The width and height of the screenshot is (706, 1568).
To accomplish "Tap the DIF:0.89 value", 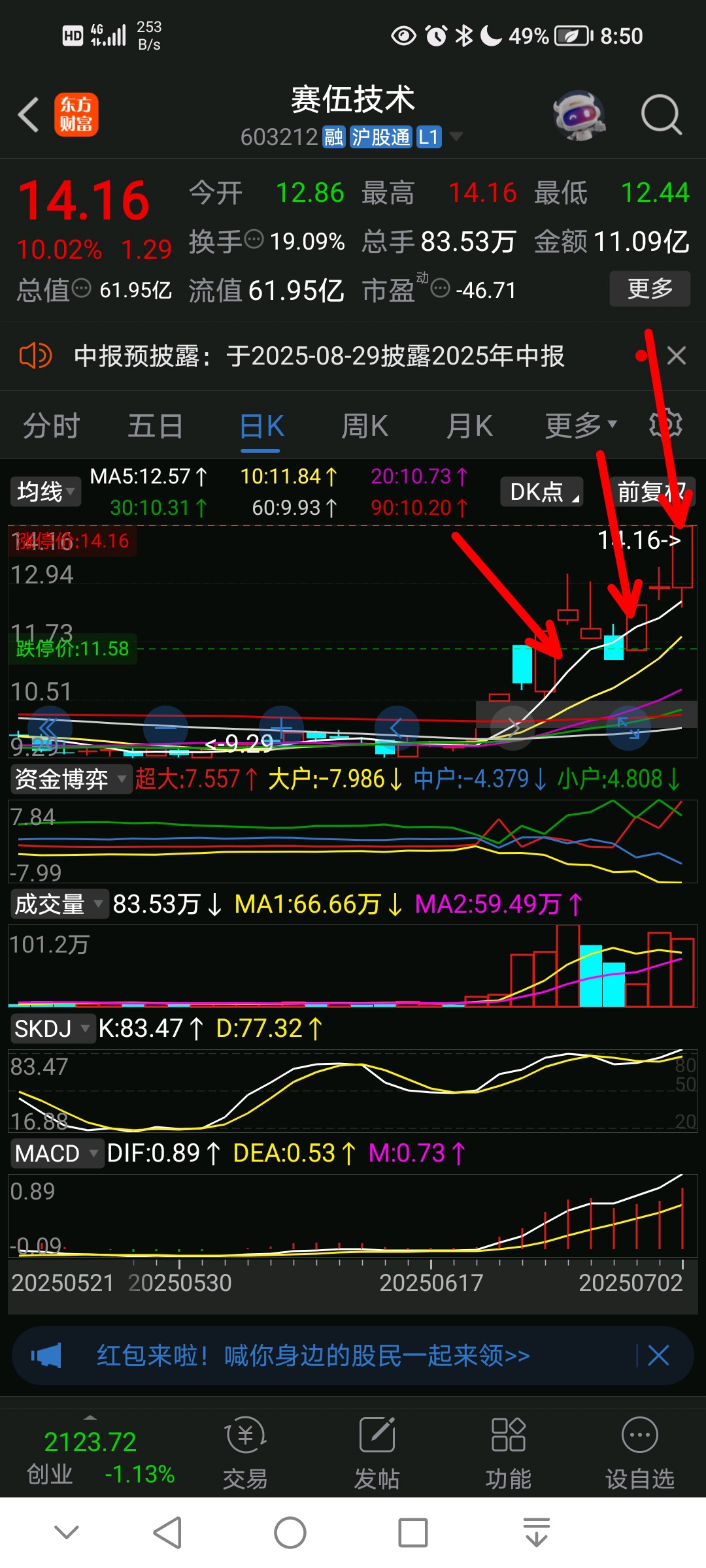I will [163, 1153].
